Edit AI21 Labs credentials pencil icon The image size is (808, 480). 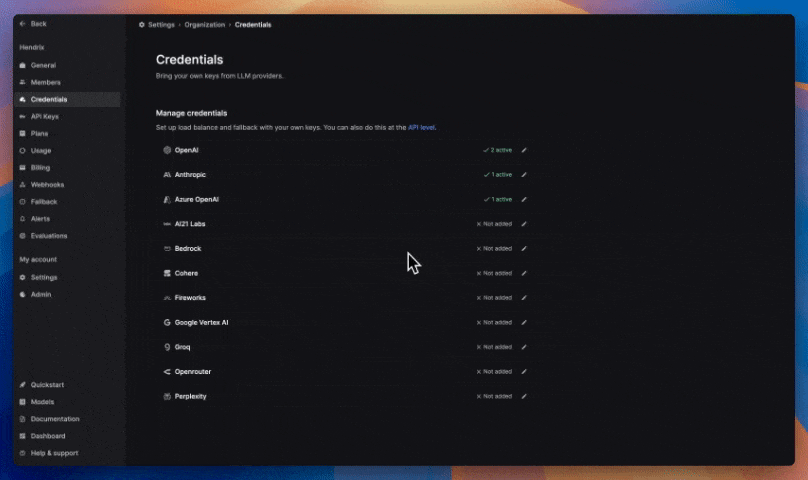[524, 224]
